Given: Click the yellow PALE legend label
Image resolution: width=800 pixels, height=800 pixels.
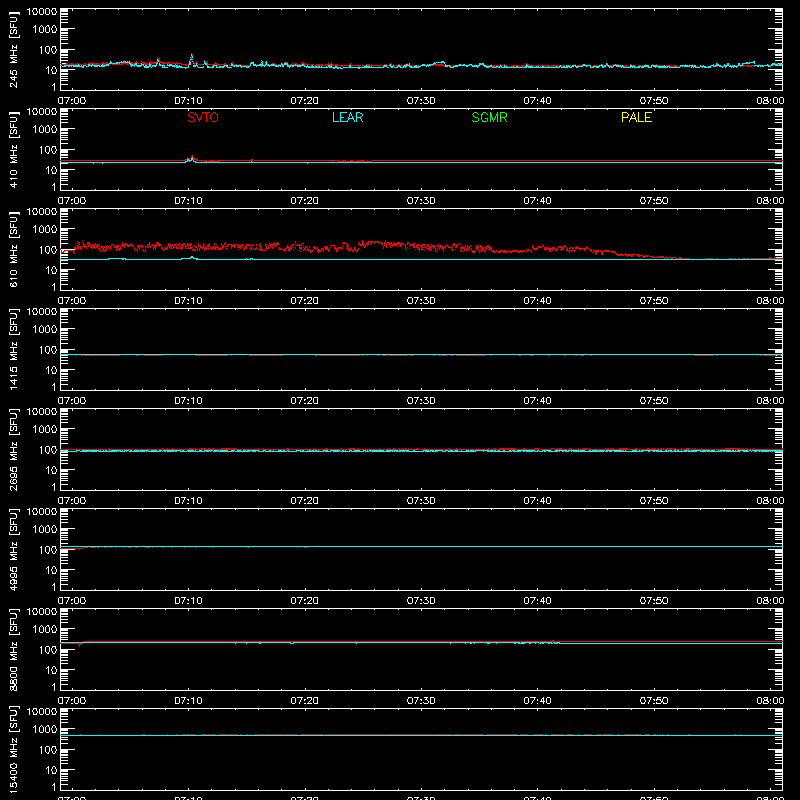Looking at the screenshot, I should pyautogui.click(x=636, y=117).
